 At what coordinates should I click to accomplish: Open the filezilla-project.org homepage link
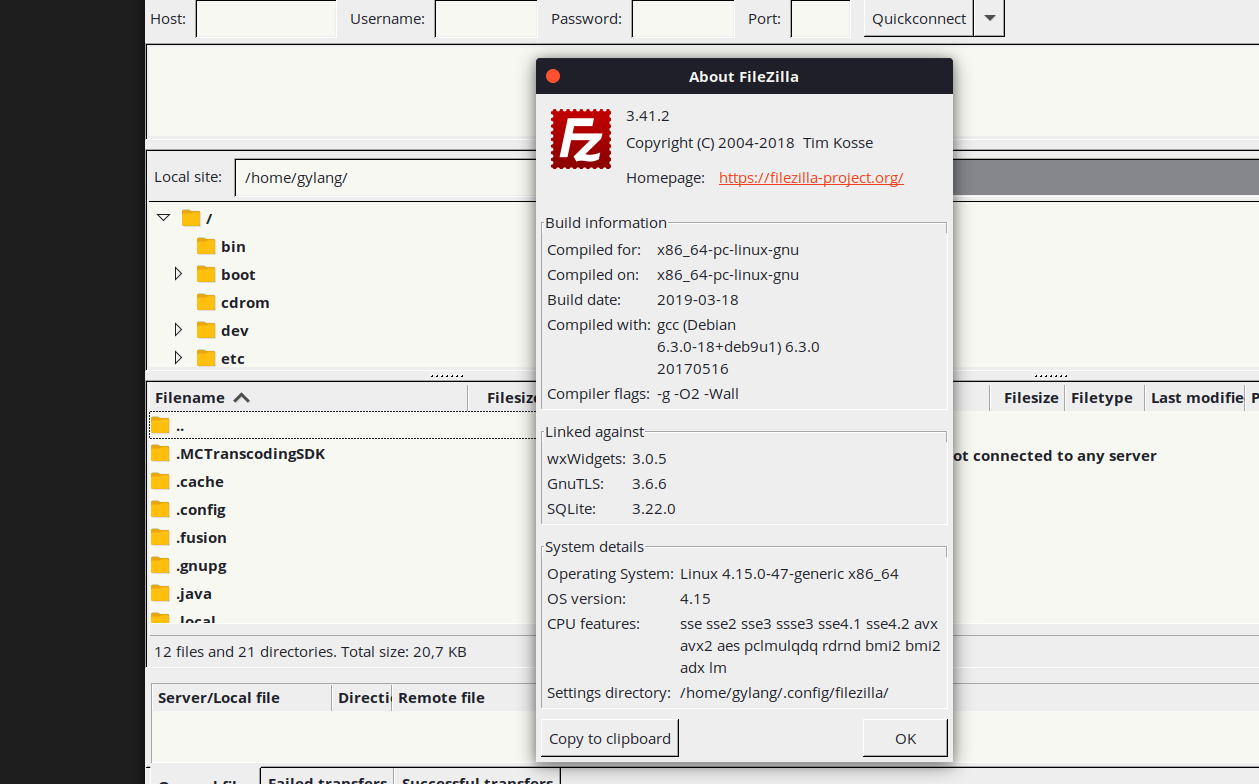(x=811, y=178)
